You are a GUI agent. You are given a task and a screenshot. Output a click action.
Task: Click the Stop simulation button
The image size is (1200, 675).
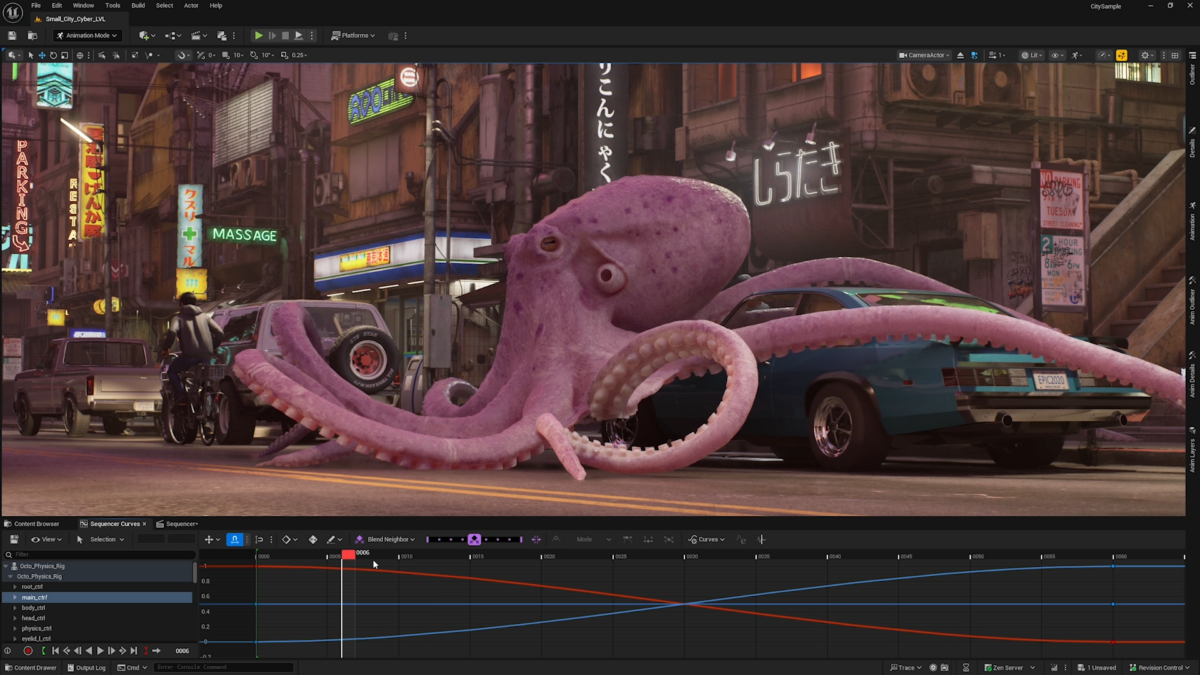pos(285,35)
